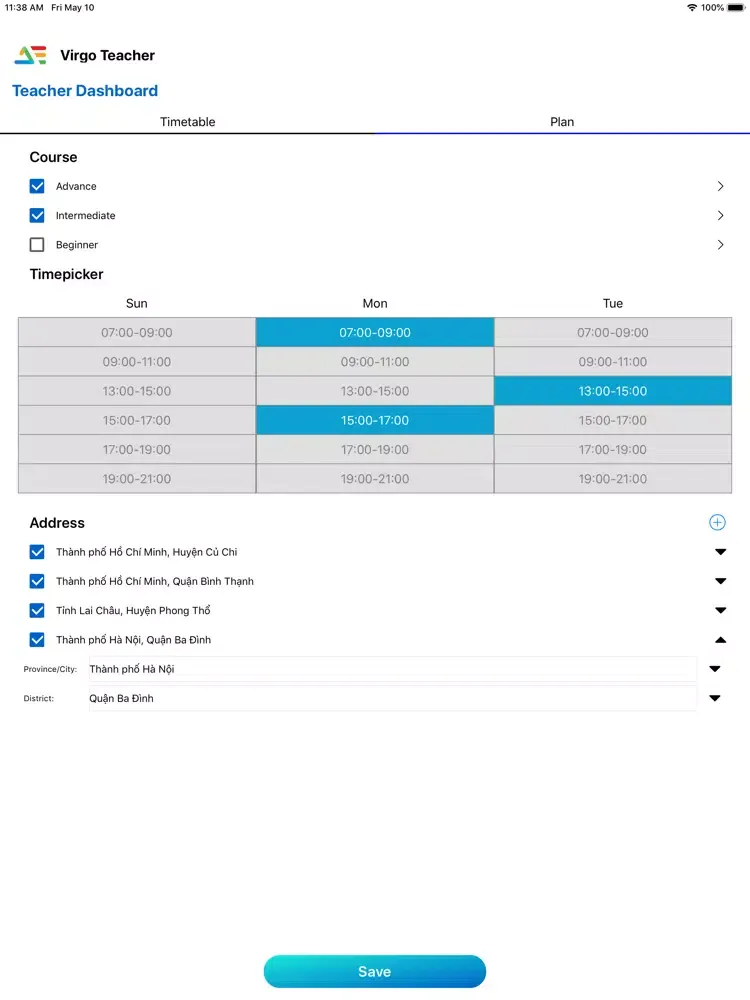Deselect Tuesday 13:00-15:00 time slot

(x=613, y=391)
